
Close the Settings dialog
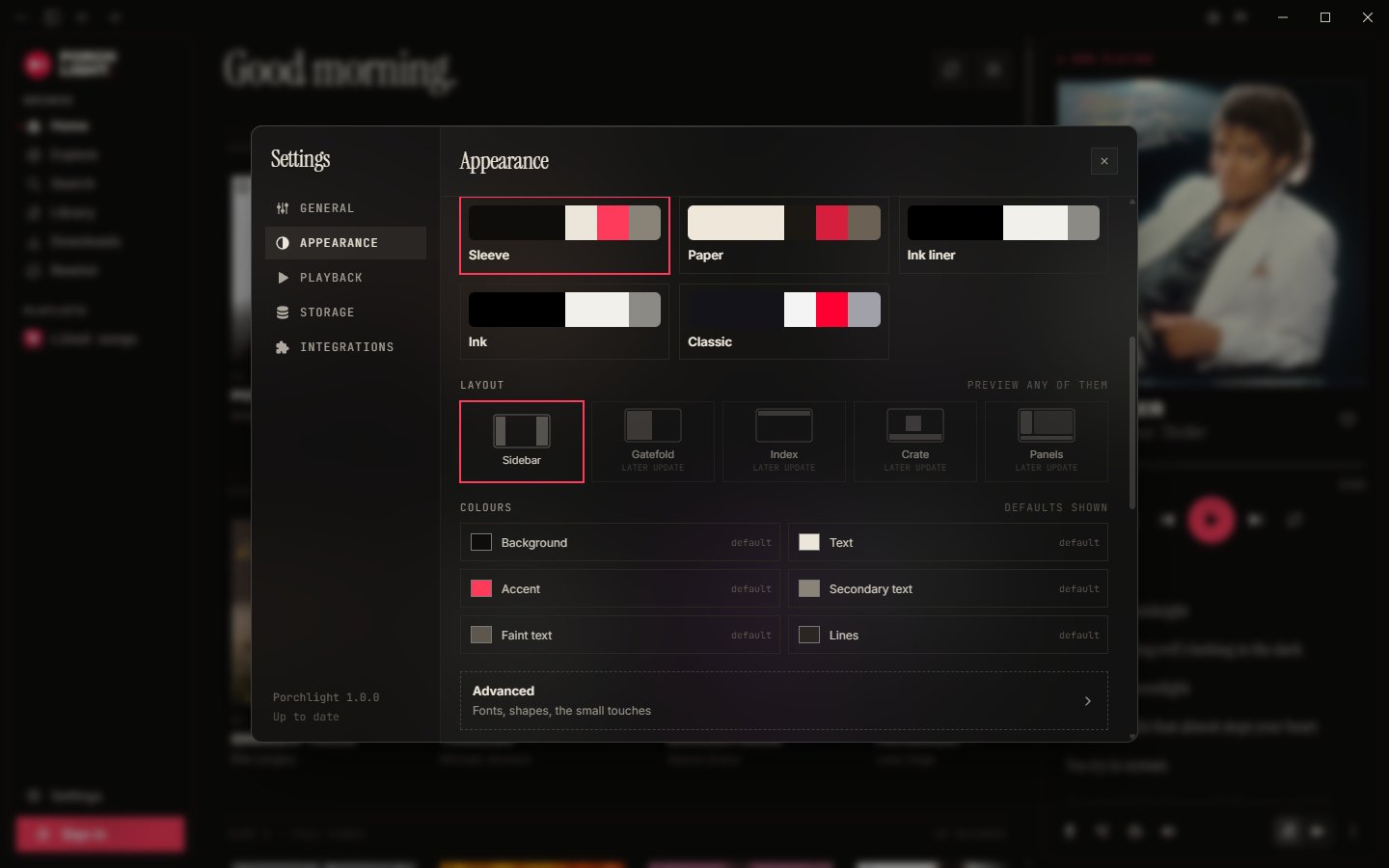[1104, 161]
